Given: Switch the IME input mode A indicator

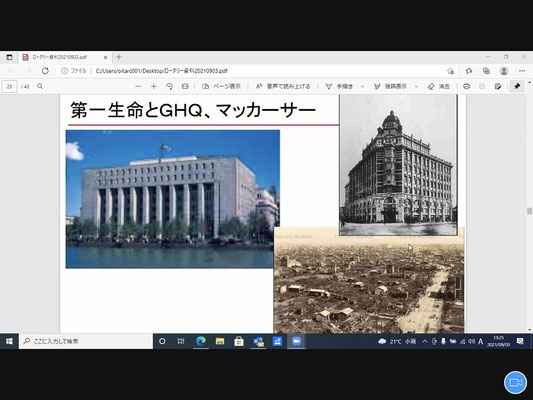Looking at the screenshot, I should click(x=481, y=341).
